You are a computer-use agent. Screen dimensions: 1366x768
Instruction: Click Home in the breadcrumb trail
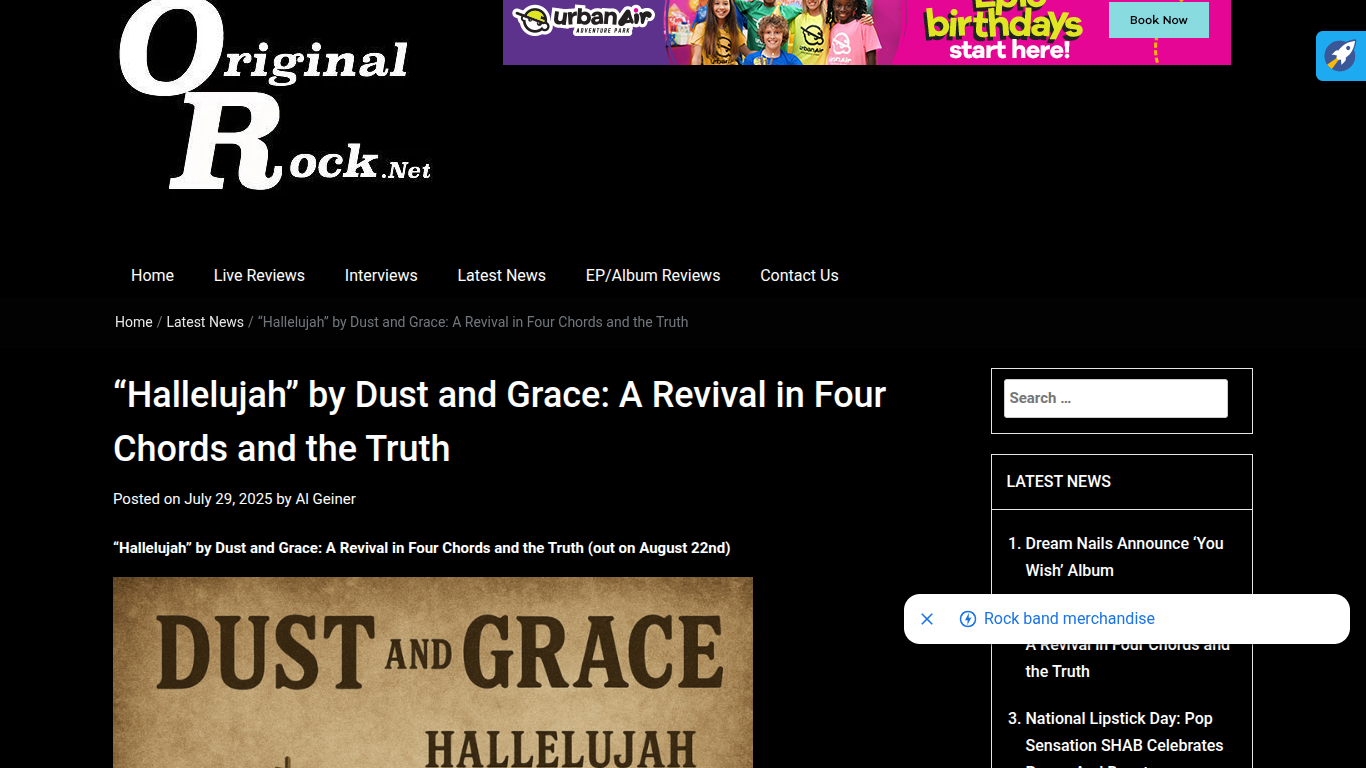click(x=133, y=322)
